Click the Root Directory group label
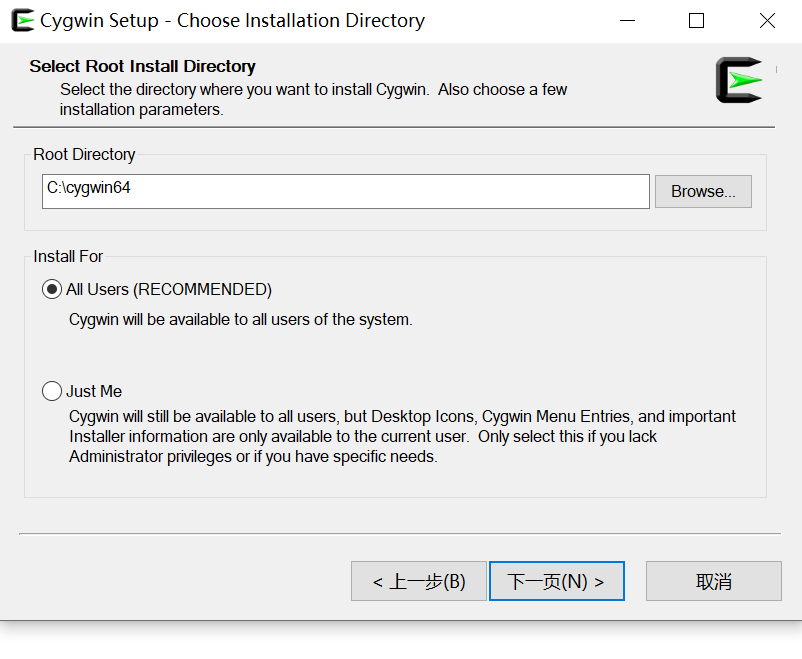The width and height of the screenshot is (802, 659). click(83, 154)
